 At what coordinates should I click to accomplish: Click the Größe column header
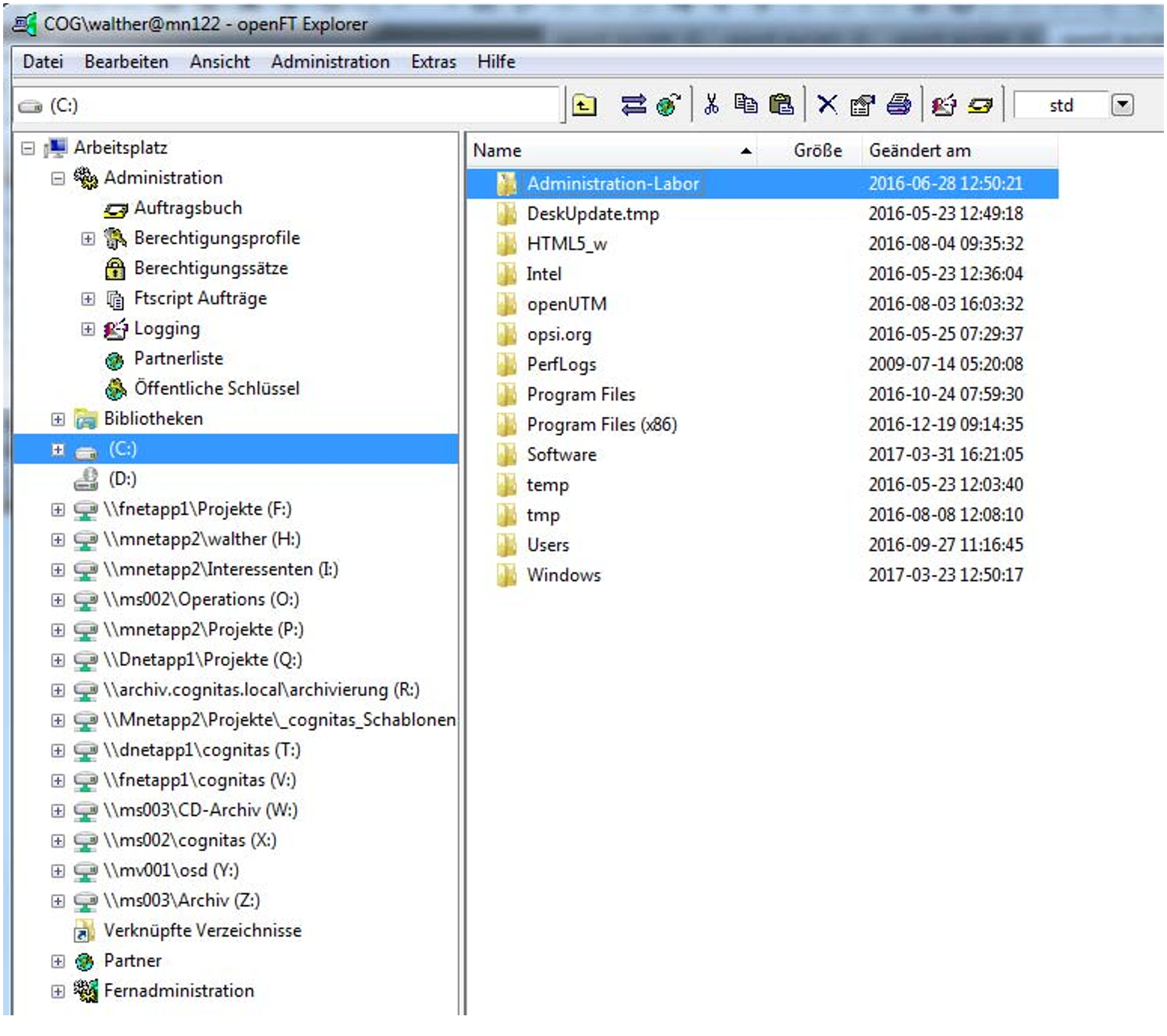tap(817, 151)
